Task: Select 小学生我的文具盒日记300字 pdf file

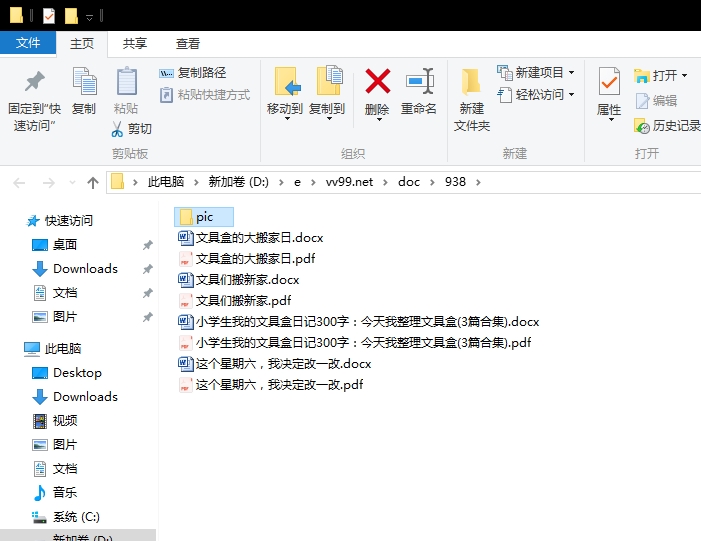Action: pyautogui.click(x=355, y=342)
